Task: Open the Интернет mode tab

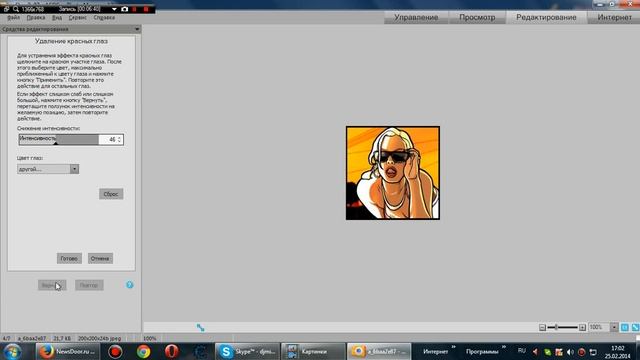Action: pyautogui.click(x=614, y=18)
